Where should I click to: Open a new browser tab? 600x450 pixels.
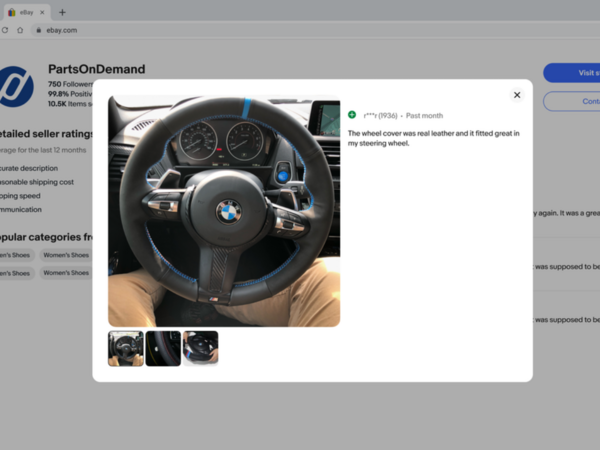62,13
